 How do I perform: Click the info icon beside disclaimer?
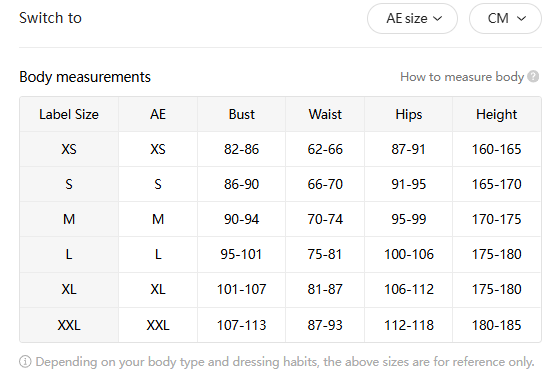pos(25,362)
